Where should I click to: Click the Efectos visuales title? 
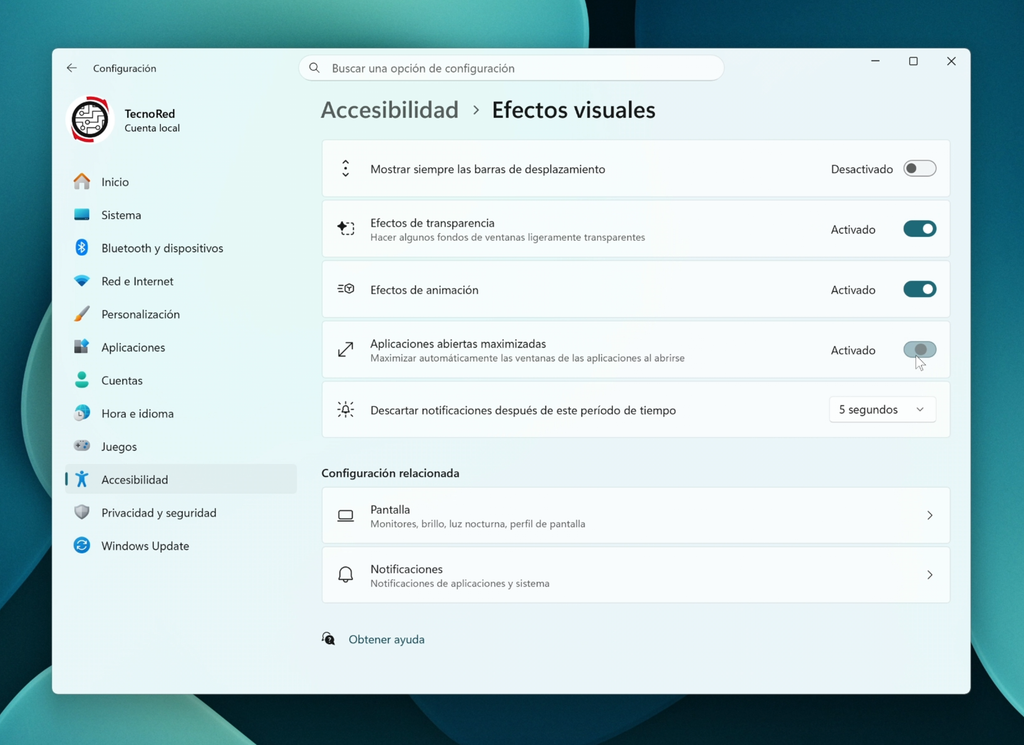[573, 110]
